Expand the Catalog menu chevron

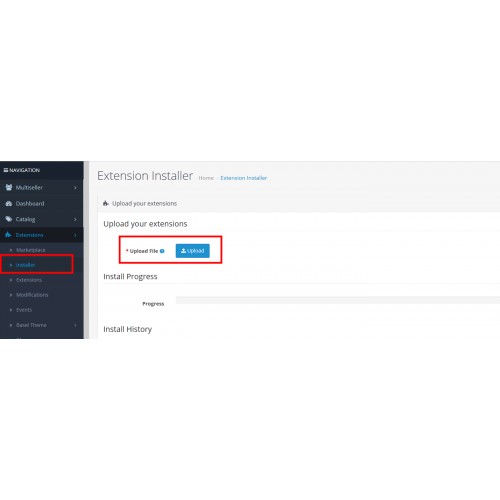(75, 219)
